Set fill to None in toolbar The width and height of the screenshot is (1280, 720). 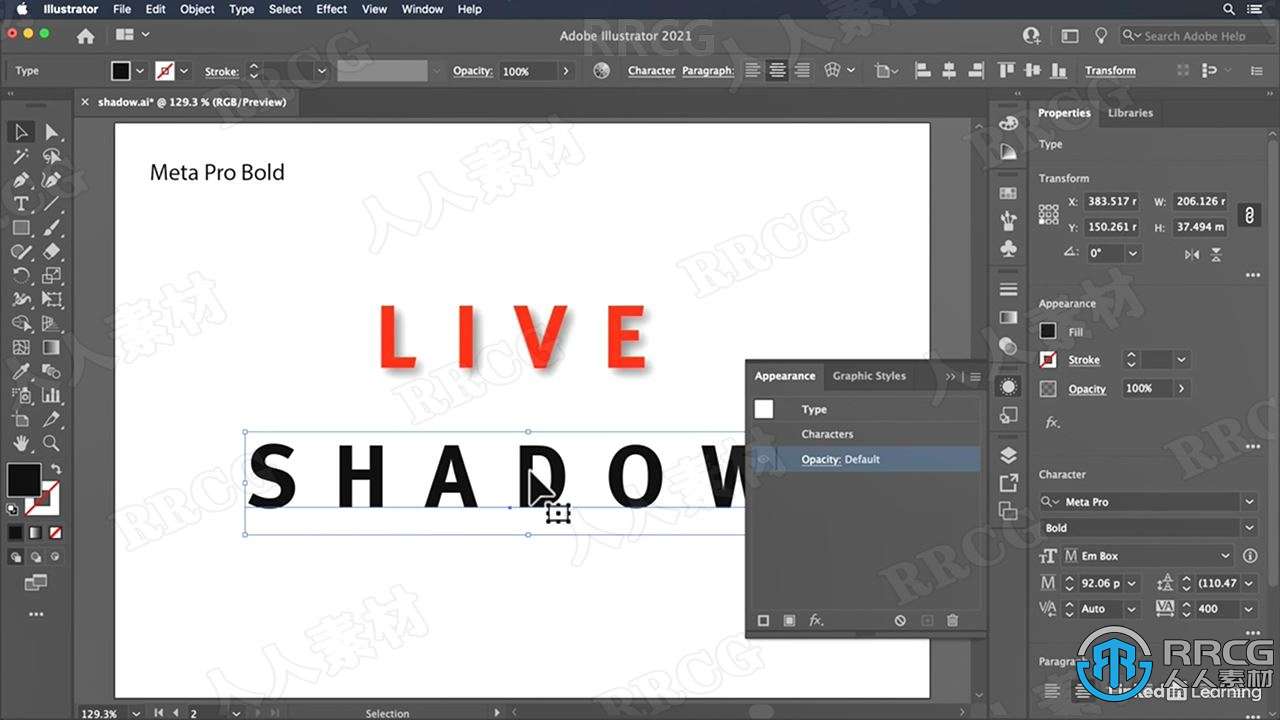coord(55,533)
